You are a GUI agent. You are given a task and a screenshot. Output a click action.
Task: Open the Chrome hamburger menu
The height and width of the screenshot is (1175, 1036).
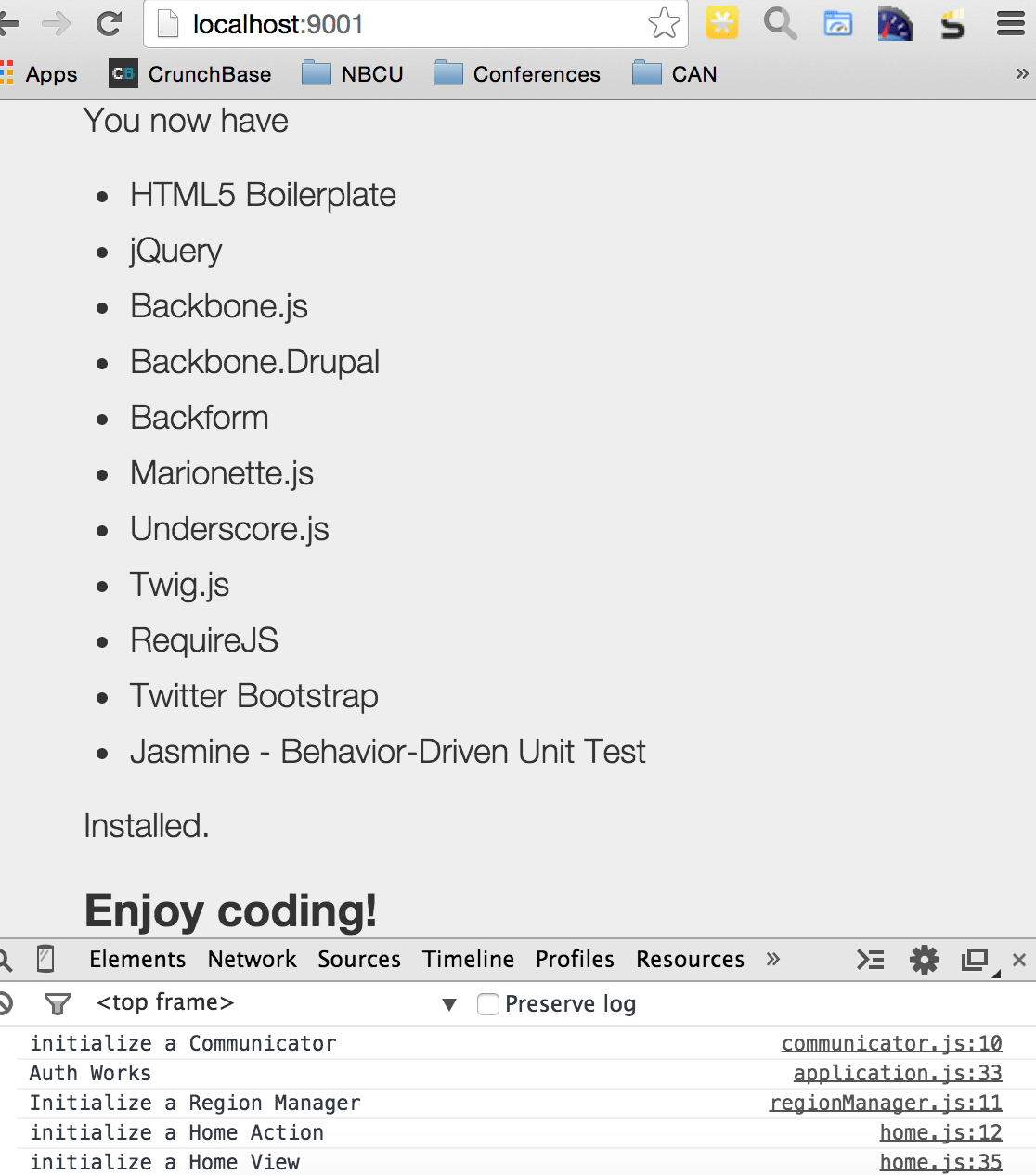click(x=1011, y=24)
